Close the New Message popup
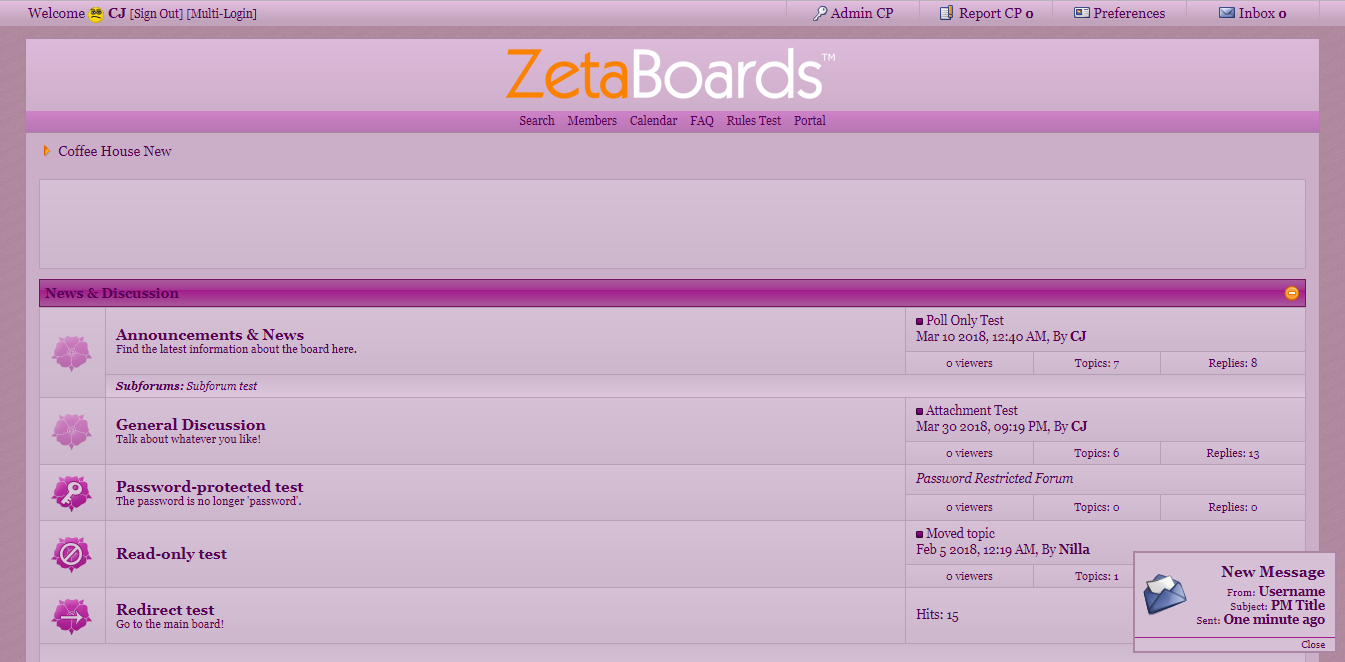 (1313, 645)
